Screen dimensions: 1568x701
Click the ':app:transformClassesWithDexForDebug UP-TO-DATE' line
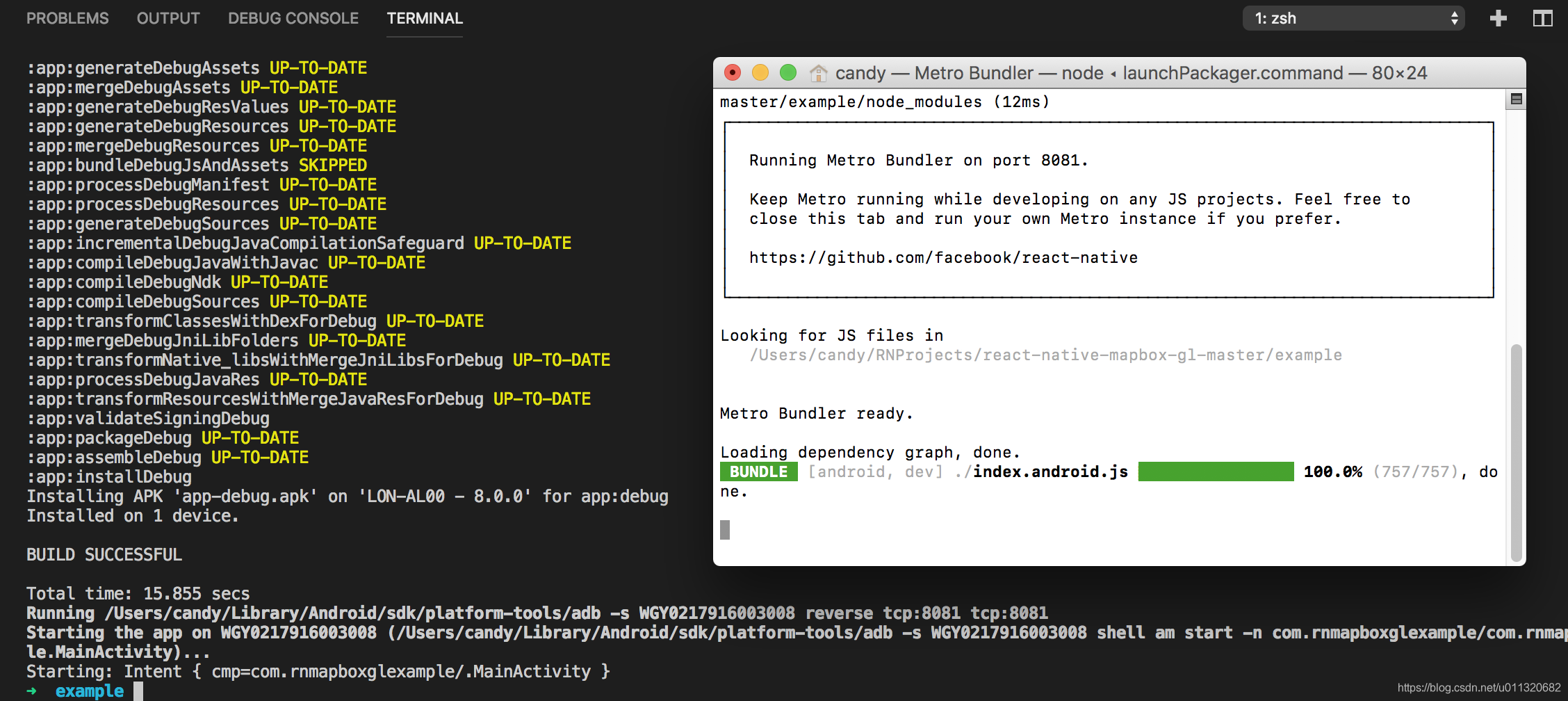(x=255, y=321)
